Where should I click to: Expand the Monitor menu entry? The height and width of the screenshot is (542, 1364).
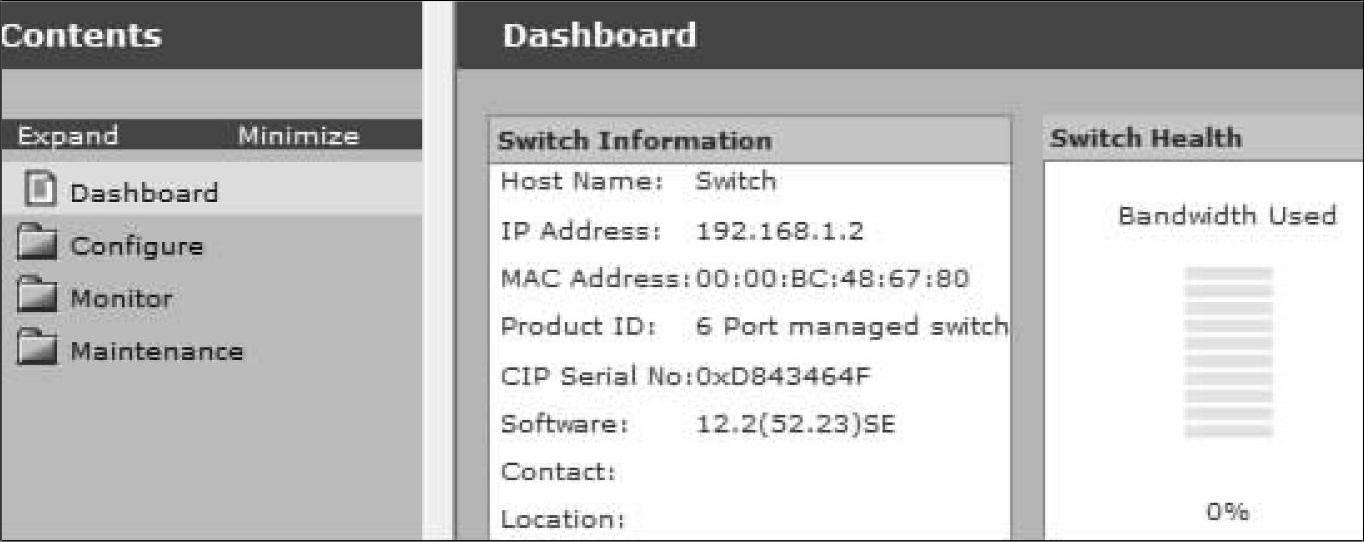(x=121, y=299)
